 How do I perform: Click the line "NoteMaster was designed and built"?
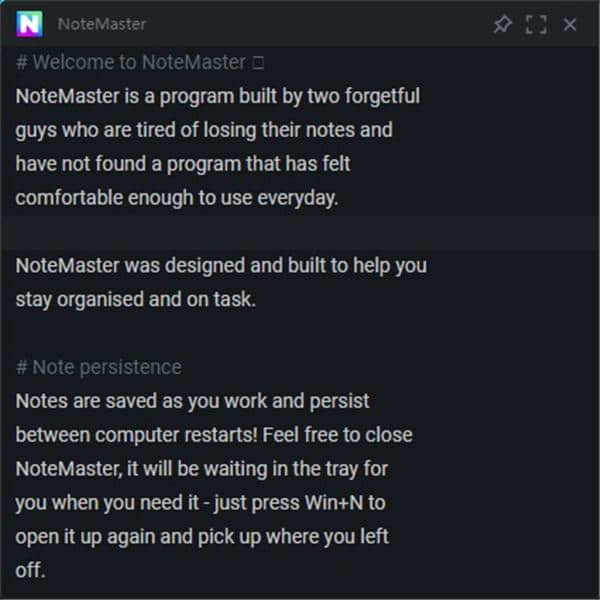pos(221,266)
